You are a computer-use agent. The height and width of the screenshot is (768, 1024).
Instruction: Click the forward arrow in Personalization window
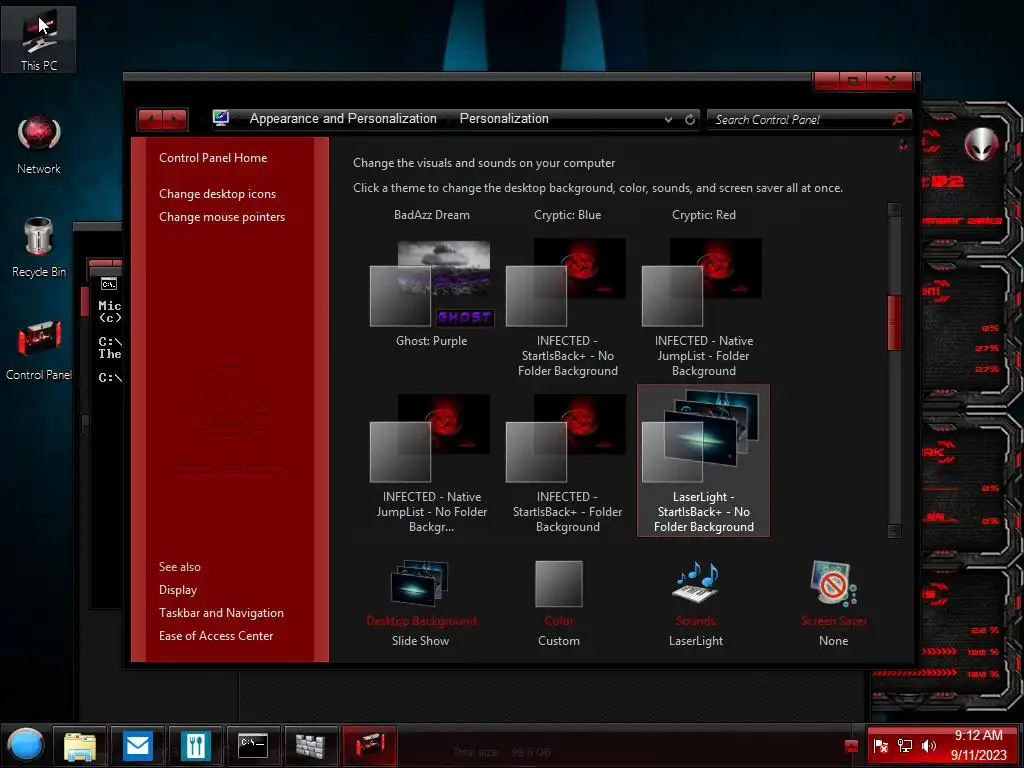(175, 119)
